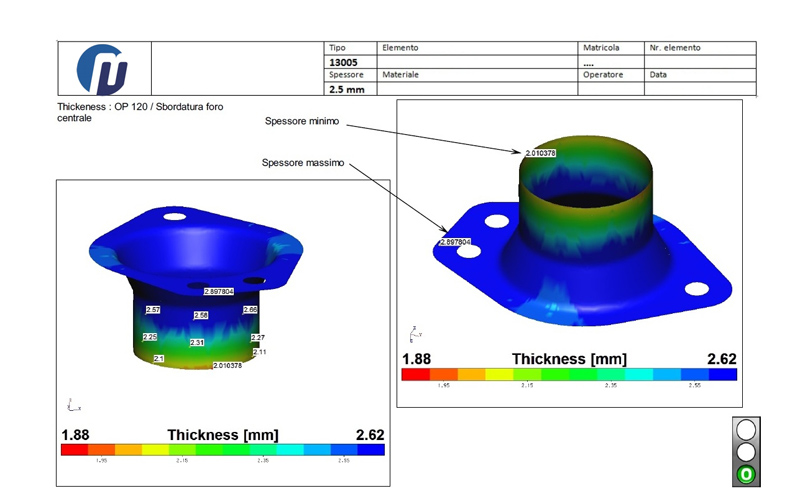Click the empty field below Materiale
Screen dimensions: 800x491
click(476, 89)
